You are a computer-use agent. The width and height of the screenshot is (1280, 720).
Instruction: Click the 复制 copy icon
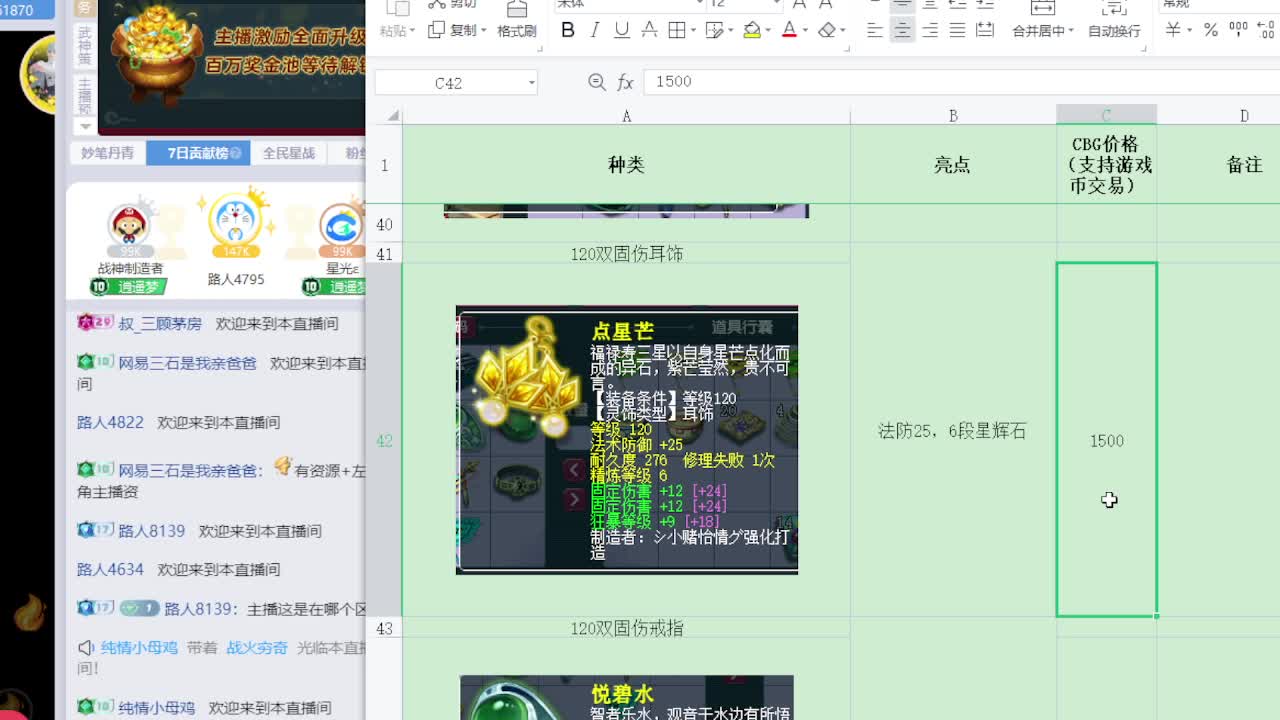436,30
